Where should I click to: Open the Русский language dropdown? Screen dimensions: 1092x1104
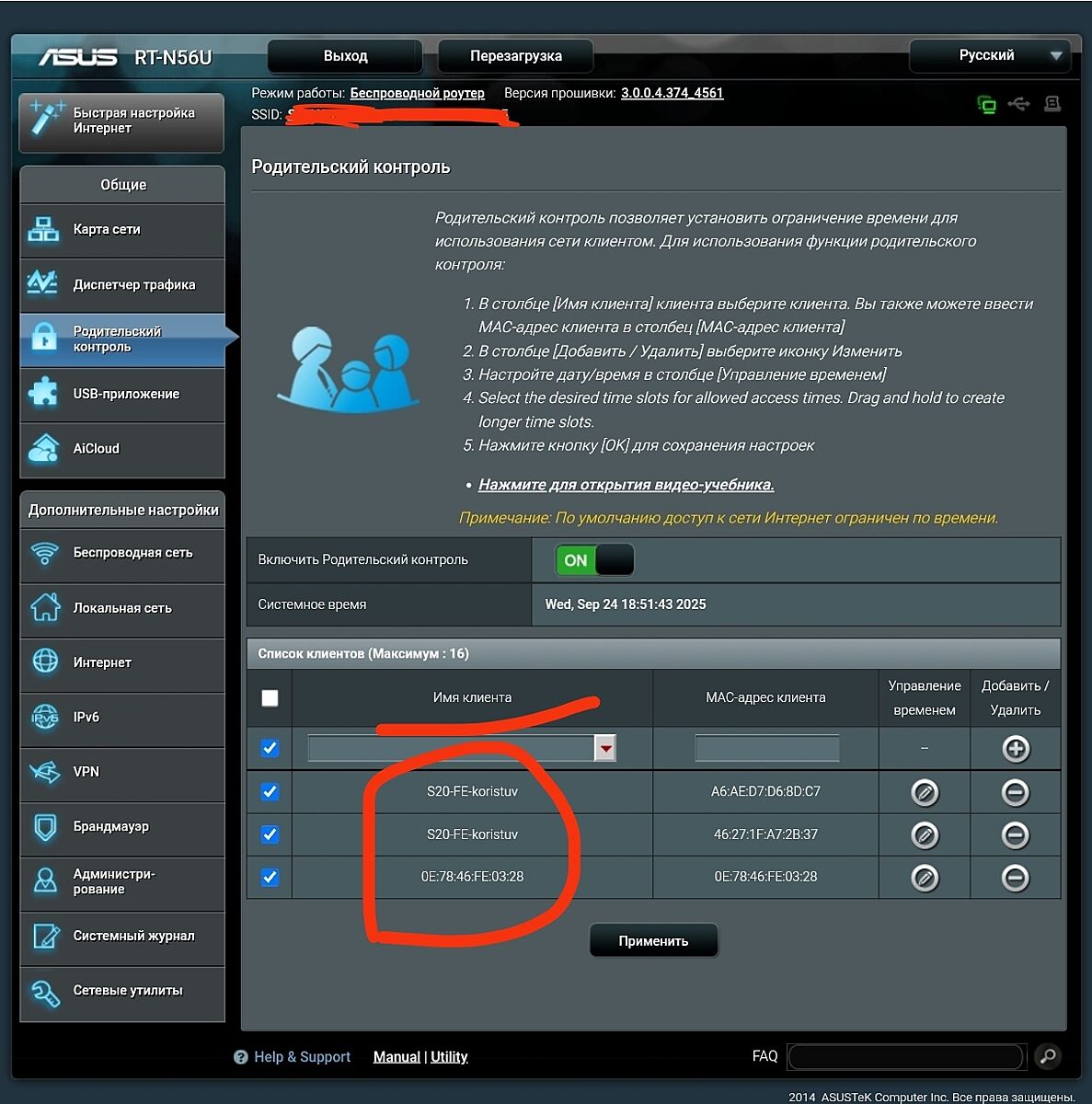[990, 56]
